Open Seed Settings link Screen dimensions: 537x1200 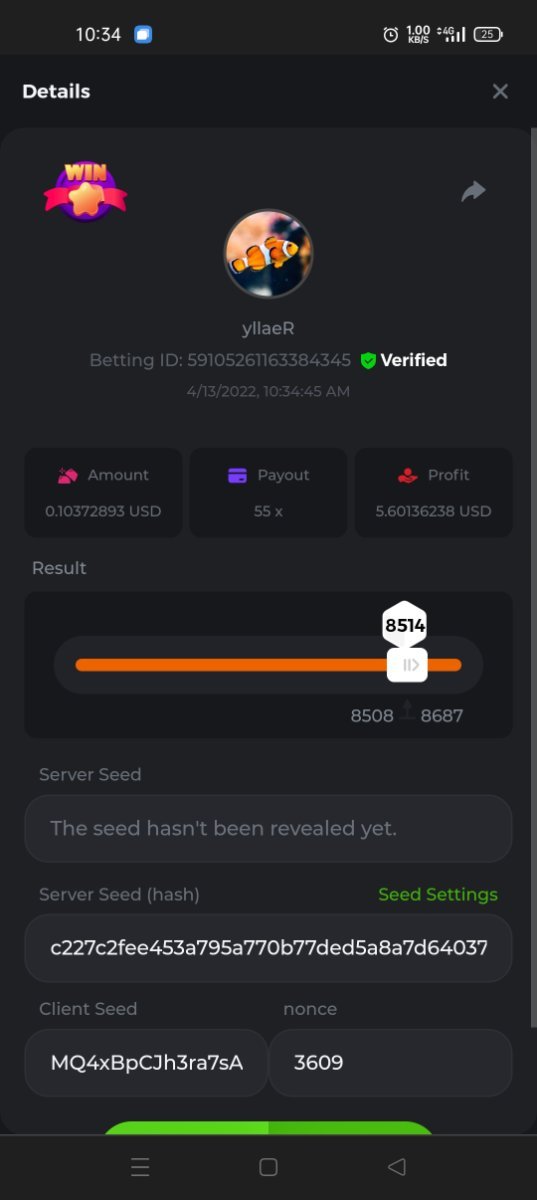tap(438, 894)
